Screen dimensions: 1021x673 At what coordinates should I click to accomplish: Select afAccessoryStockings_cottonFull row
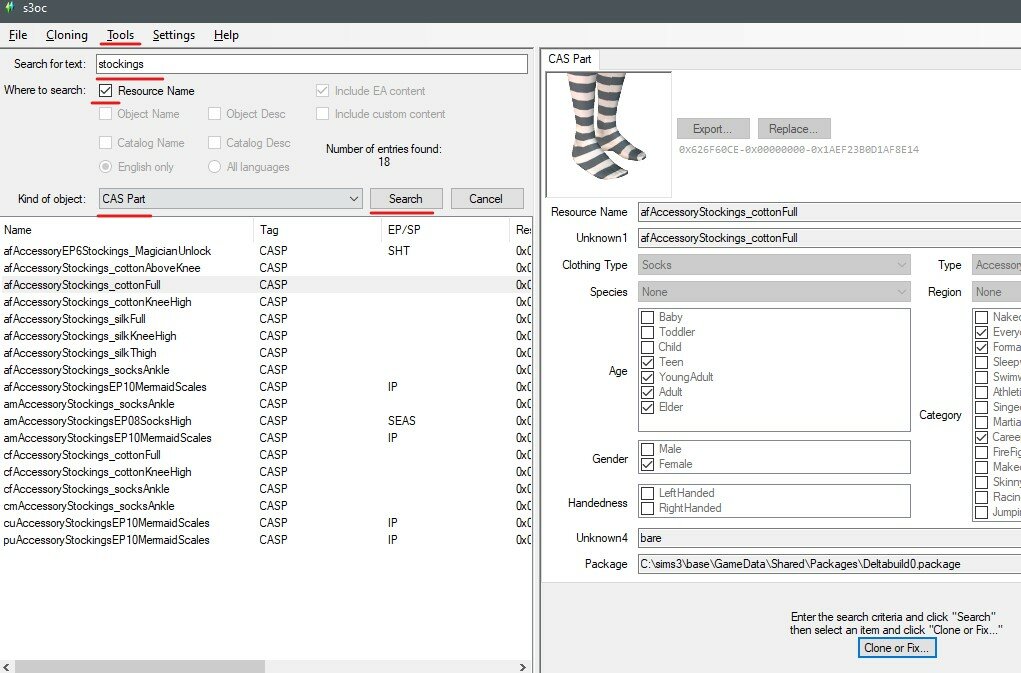coord(266,284)
